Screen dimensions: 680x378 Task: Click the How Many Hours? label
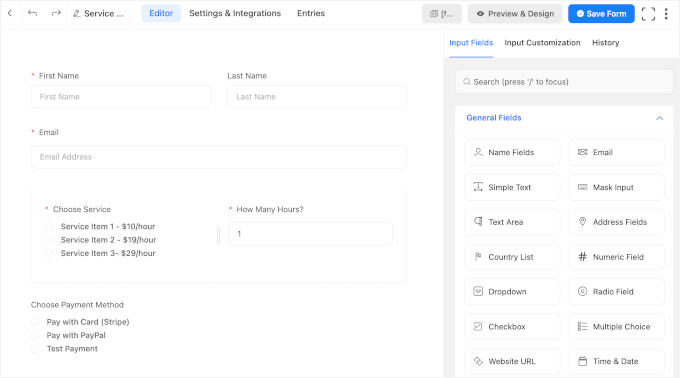tap(270, 209)
